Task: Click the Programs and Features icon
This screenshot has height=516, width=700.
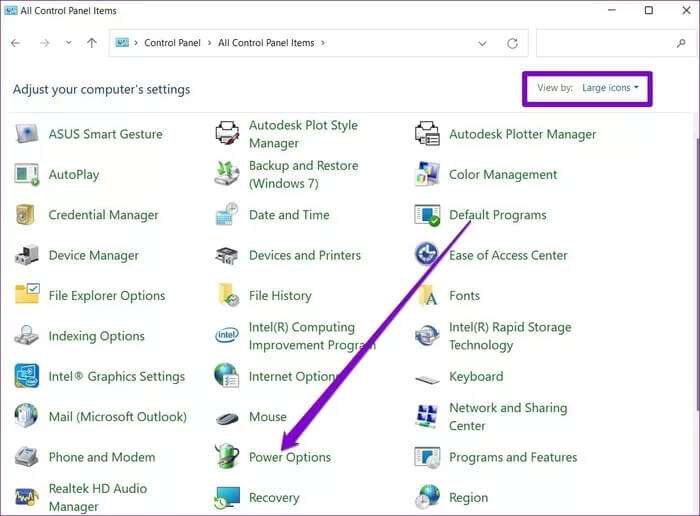Action: (x=427, y=457)
